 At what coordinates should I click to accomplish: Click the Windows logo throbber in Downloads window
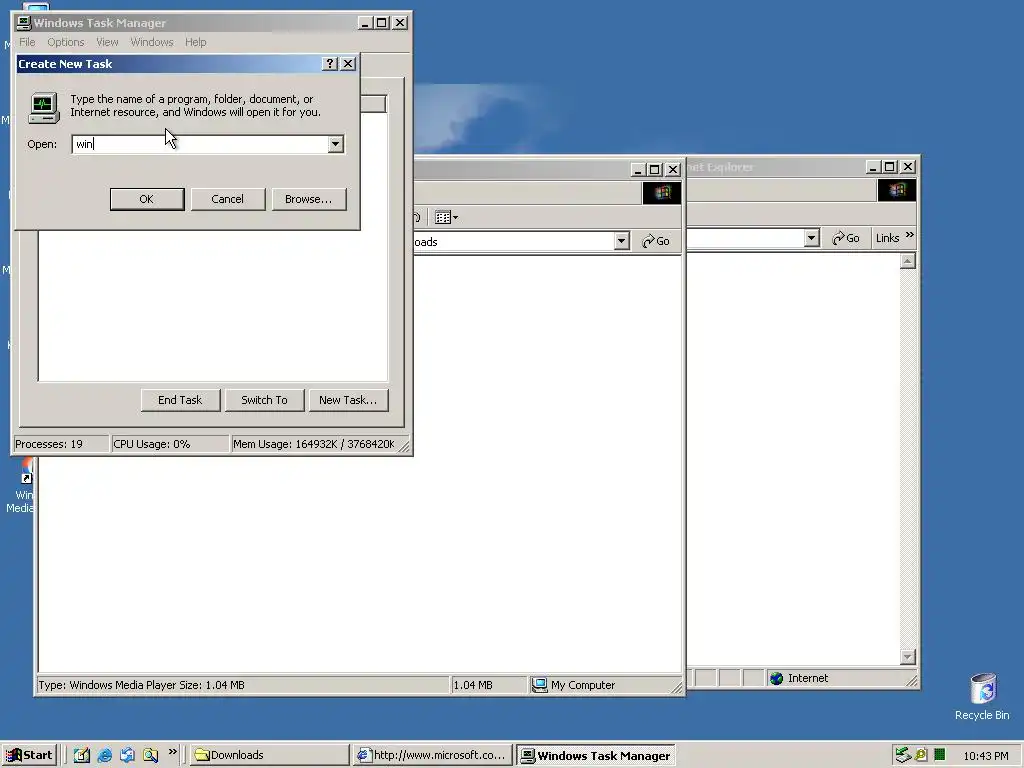click(x=662, y=192)
